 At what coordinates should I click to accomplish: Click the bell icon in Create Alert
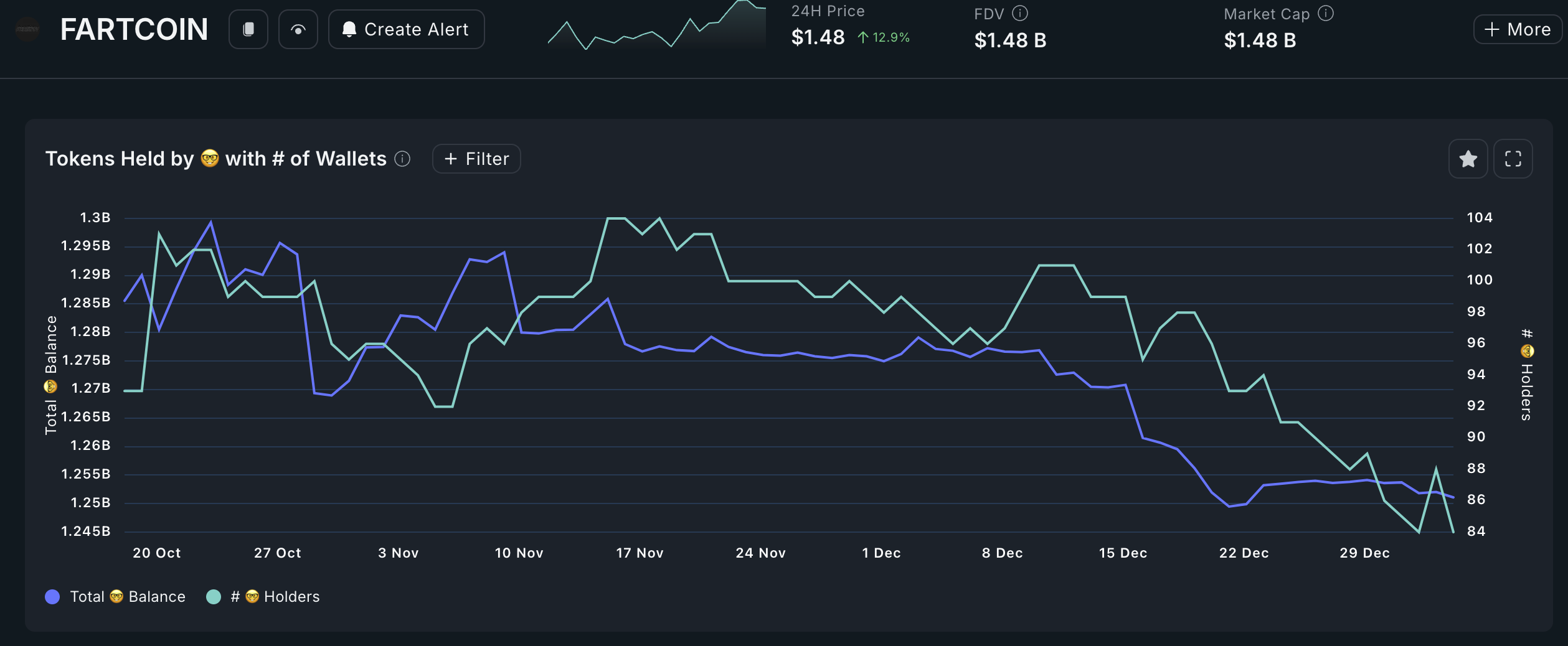(350, 29)
